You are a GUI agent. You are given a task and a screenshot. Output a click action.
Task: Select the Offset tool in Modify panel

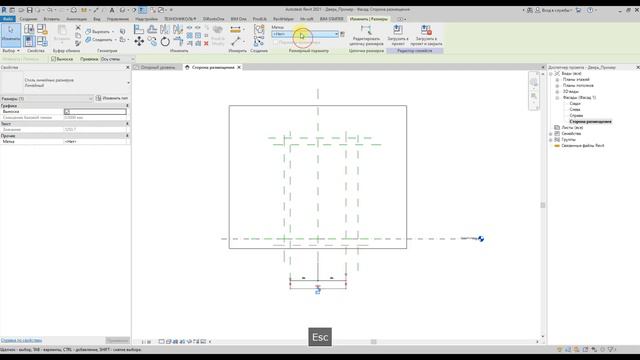[x=152, y=29]
